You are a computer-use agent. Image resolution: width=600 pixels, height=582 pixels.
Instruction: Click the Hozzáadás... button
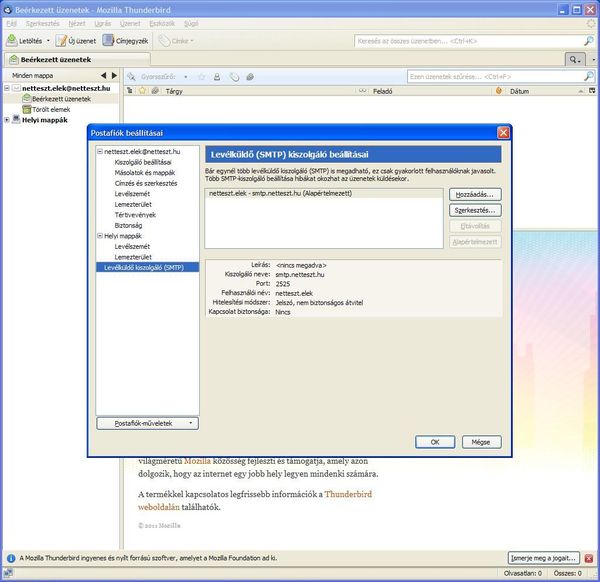click(475, 194)
